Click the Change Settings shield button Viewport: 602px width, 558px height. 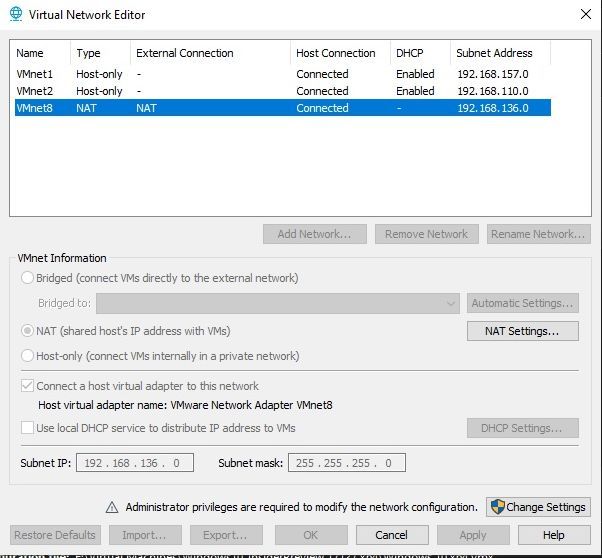(x=538, y=507)
